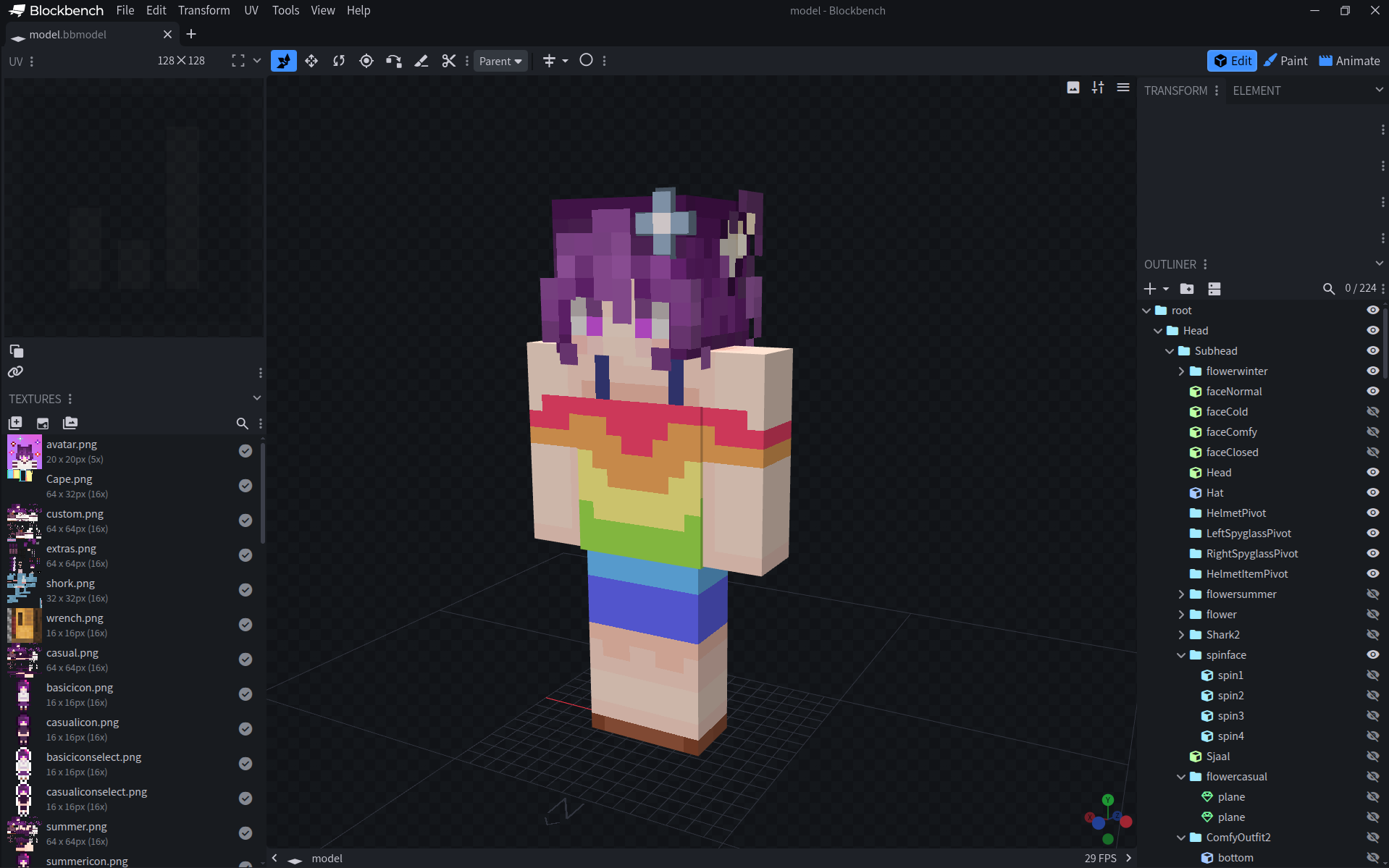Collapse the spinface group
This screenshot has width=1389, height=868.
[1181, 655]
